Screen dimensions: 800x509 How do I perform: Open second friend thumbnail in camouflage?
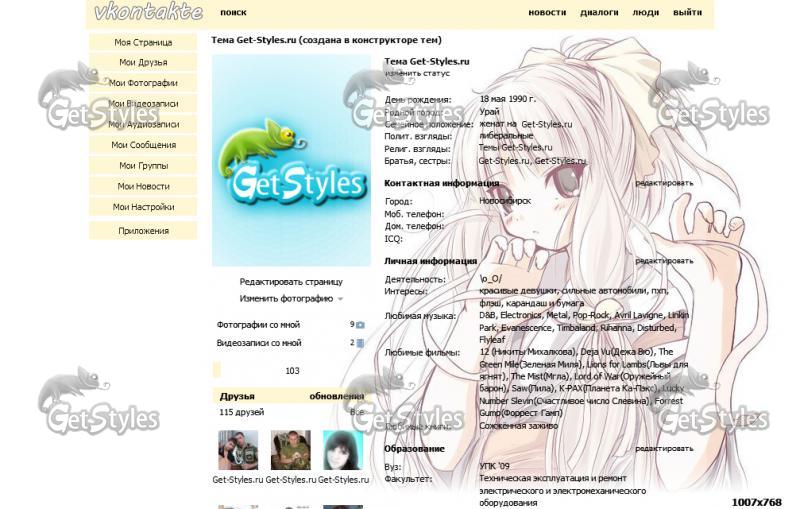(290, 450)
